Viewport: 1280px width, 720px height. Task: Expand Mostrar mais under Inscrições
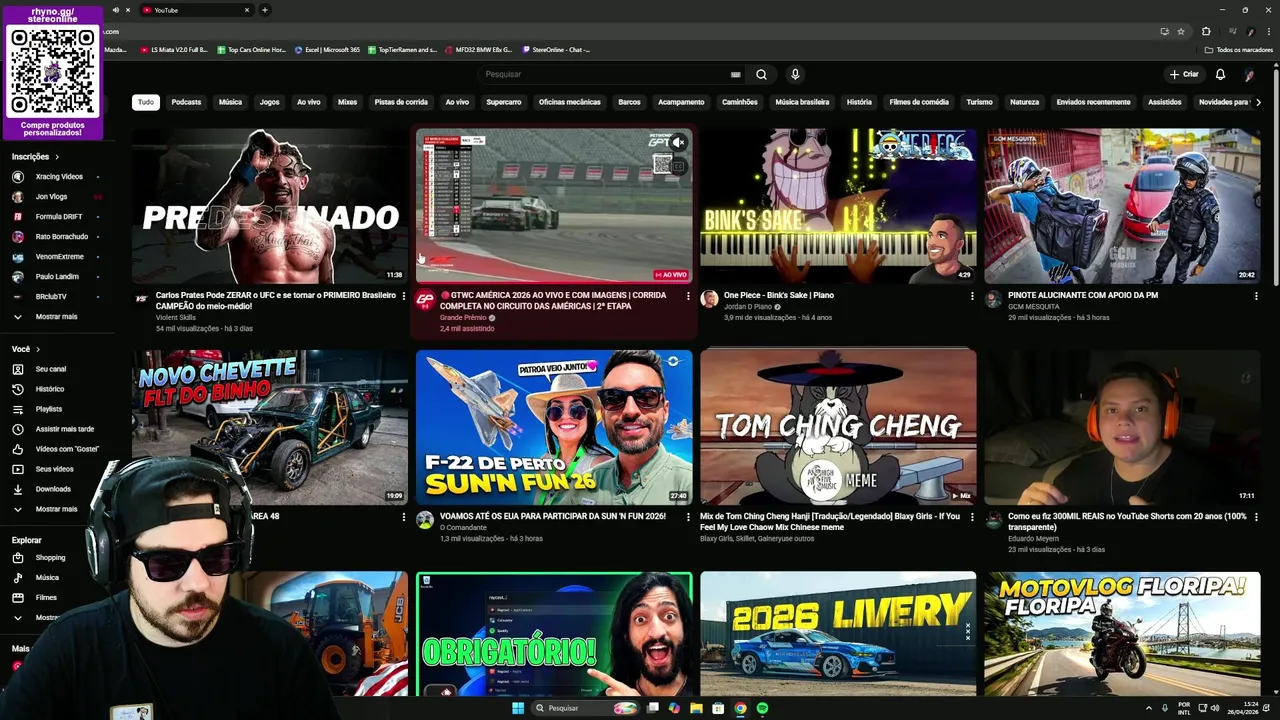click(55, 316)
